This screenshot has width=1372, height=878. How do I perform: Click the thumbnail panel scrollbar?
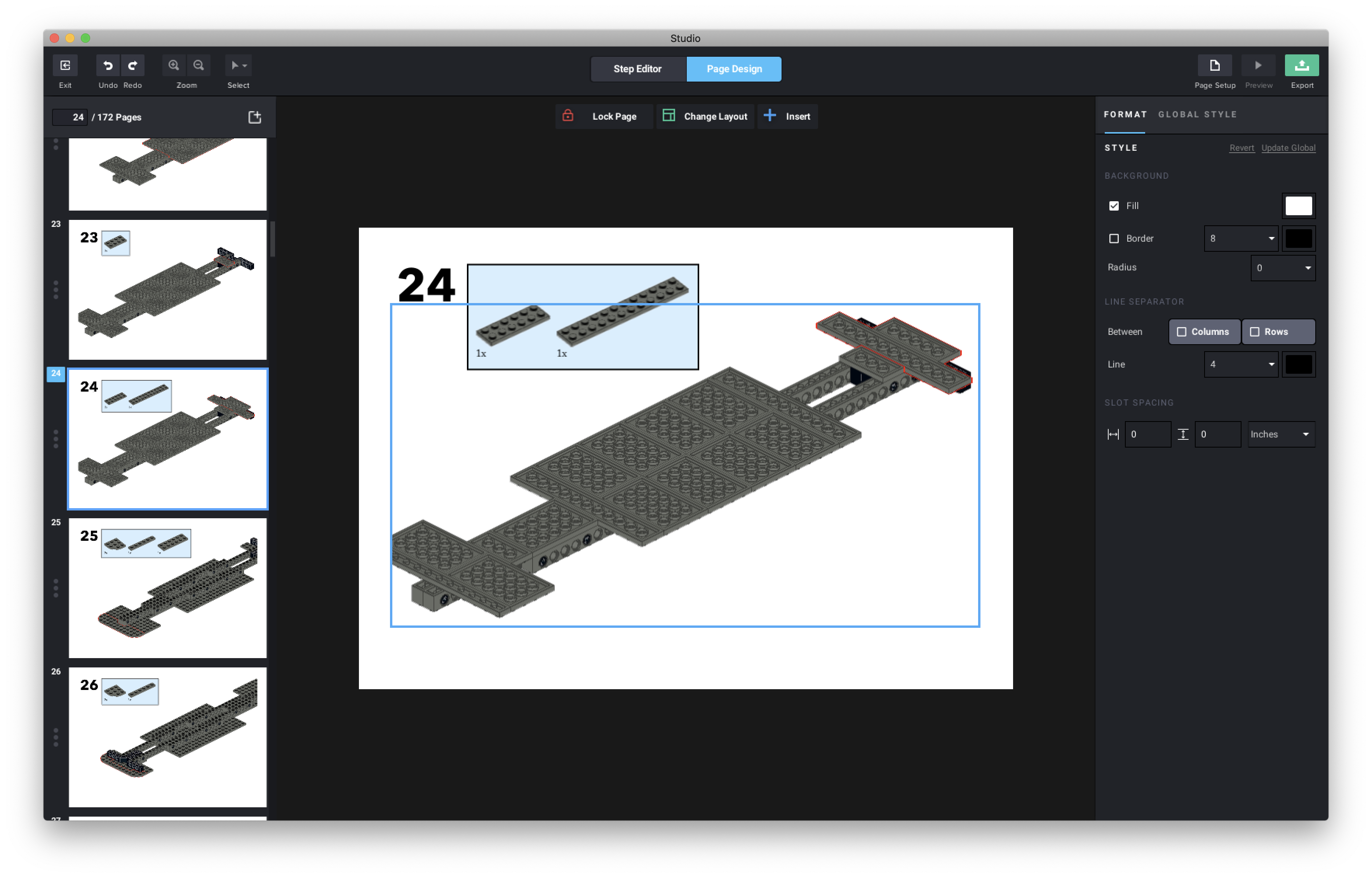coord(272,239)
